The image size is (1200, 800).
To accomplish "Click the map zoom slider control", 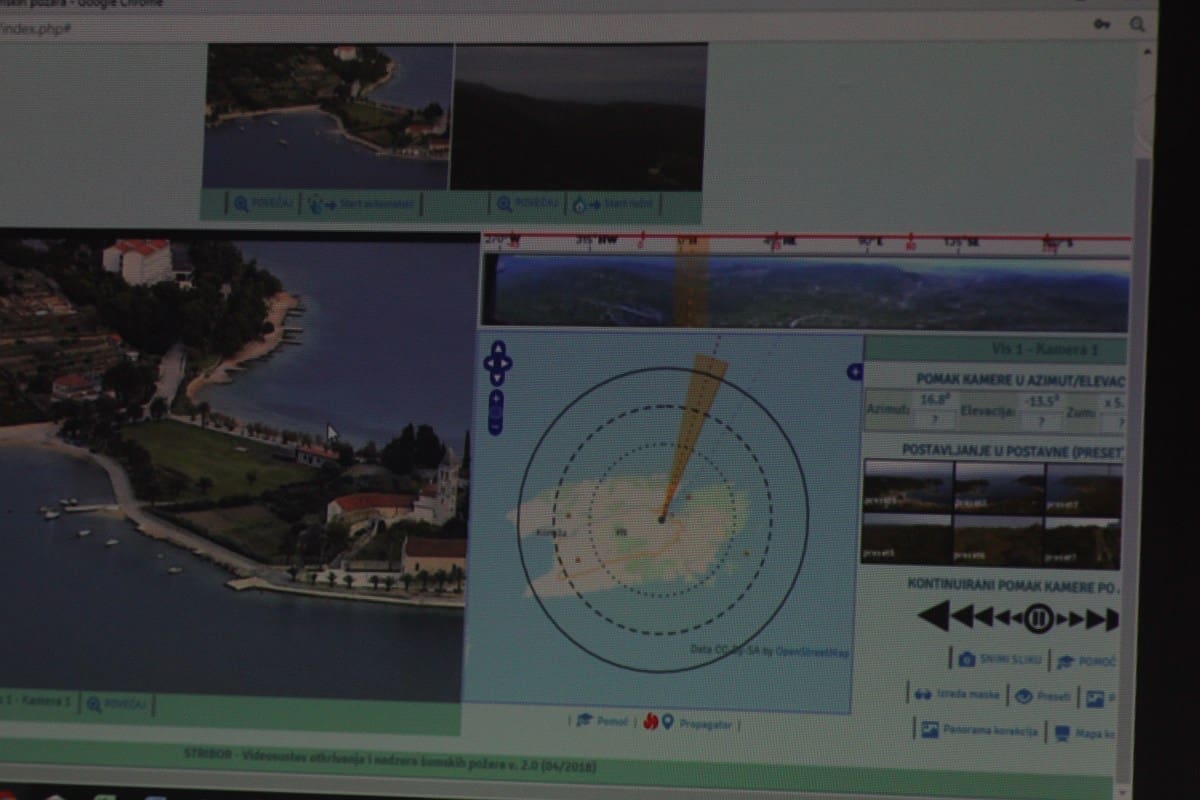I will click(x=496, y=412).
